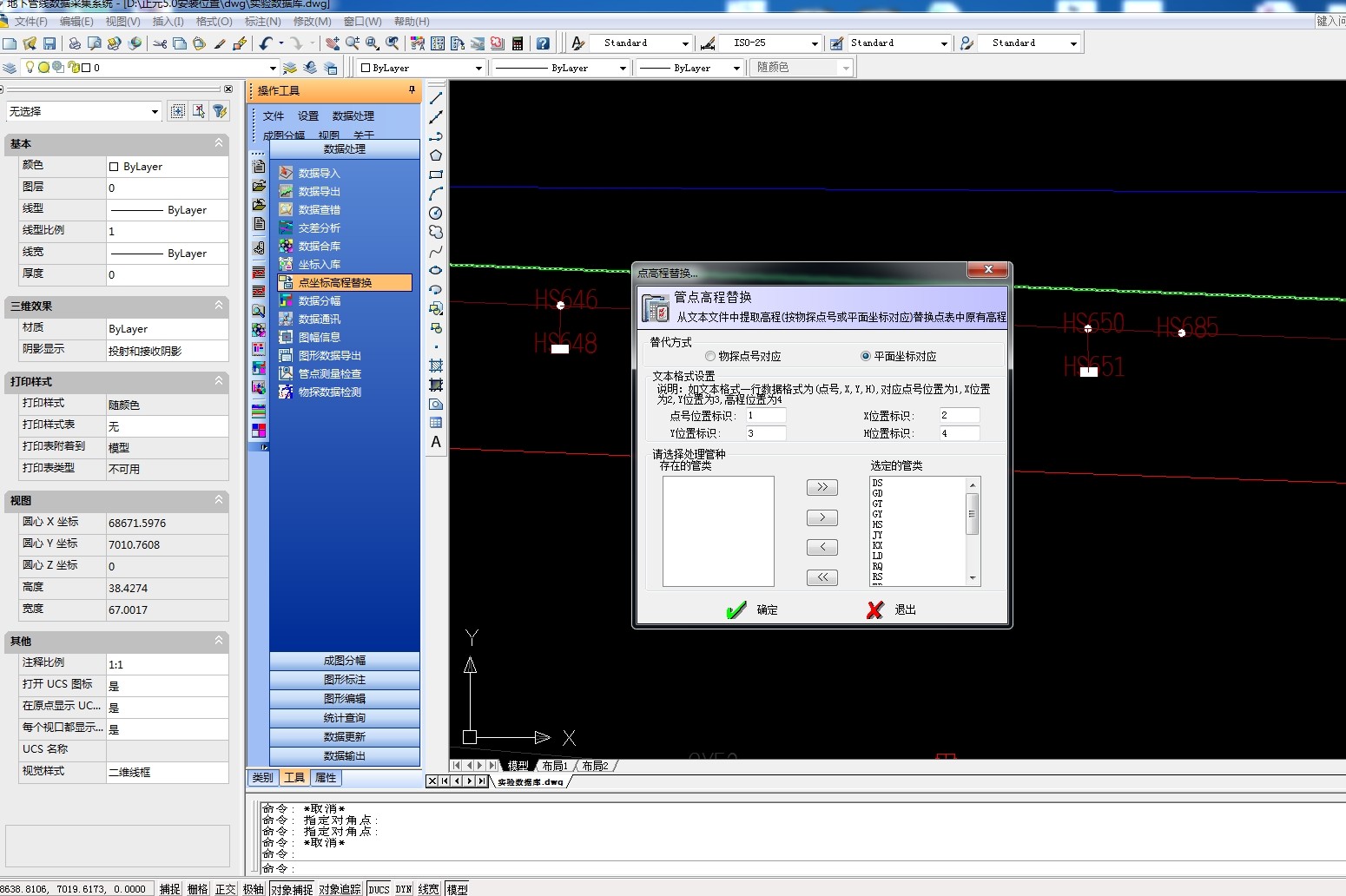Click the Undo arrow icon

(266, 43)
